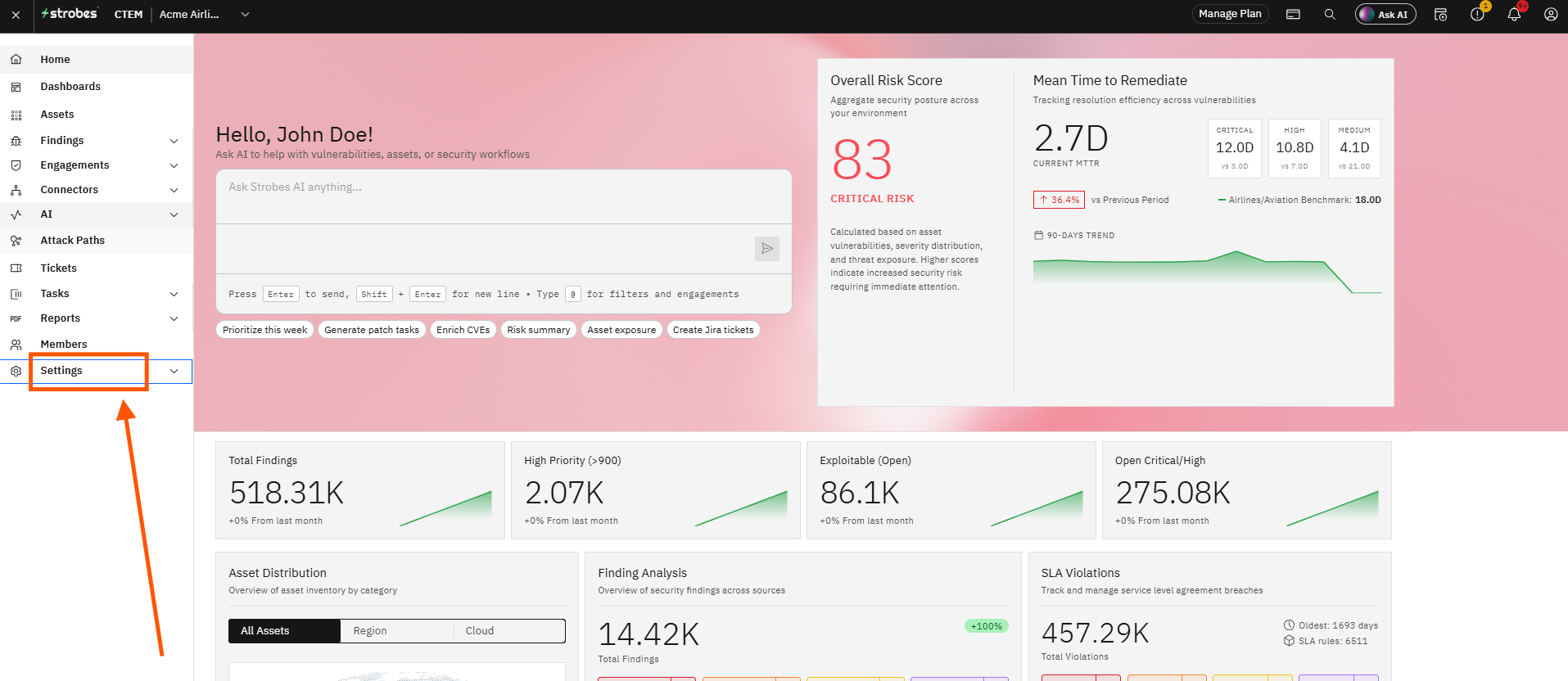This screenshot has width=1568, height=681.
Task: Click the credit card icon beside Manage Plan
Action: [x=1293, y=14]
